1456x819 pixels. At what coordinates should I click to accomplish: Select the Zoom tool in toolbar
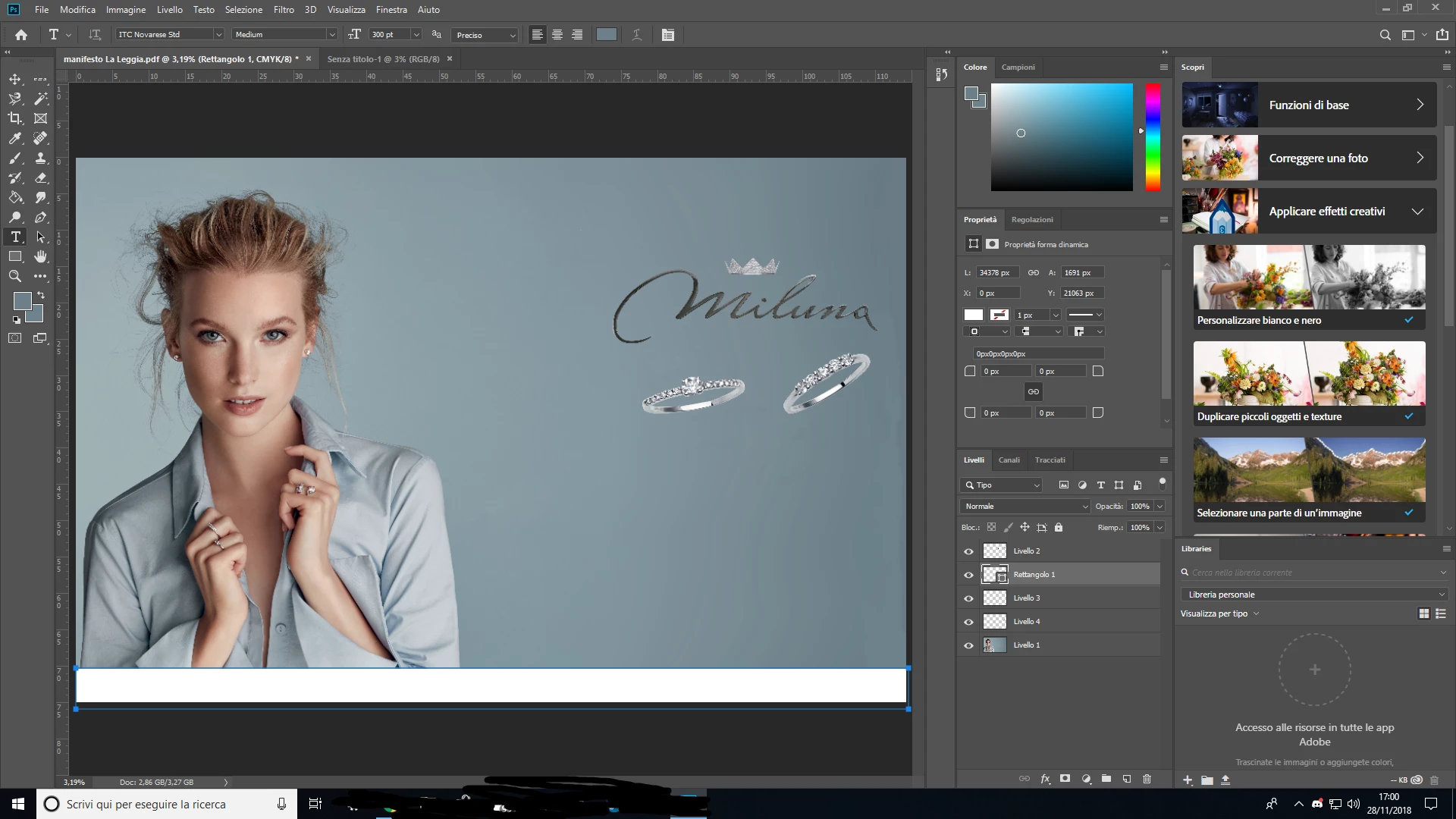(15, 276)
